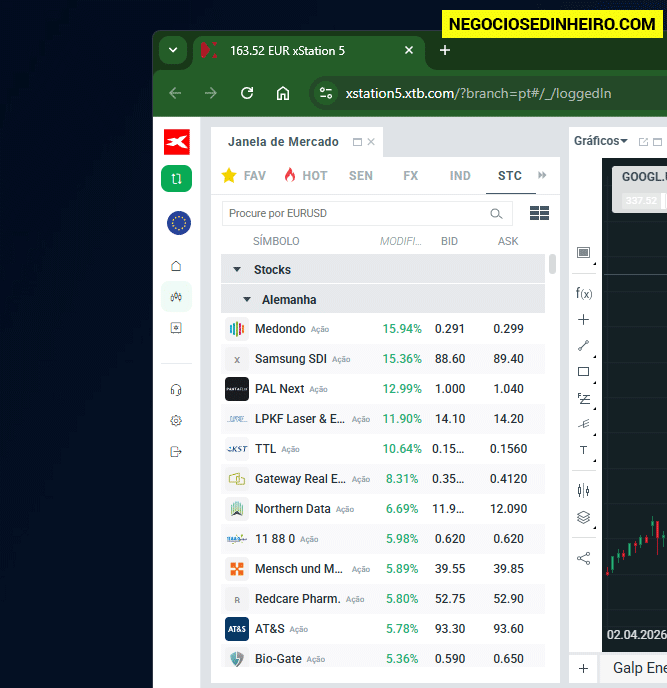This screenshot has height=688, width=667.
Task: Switch to the FX tab
Action: (411, 176)
